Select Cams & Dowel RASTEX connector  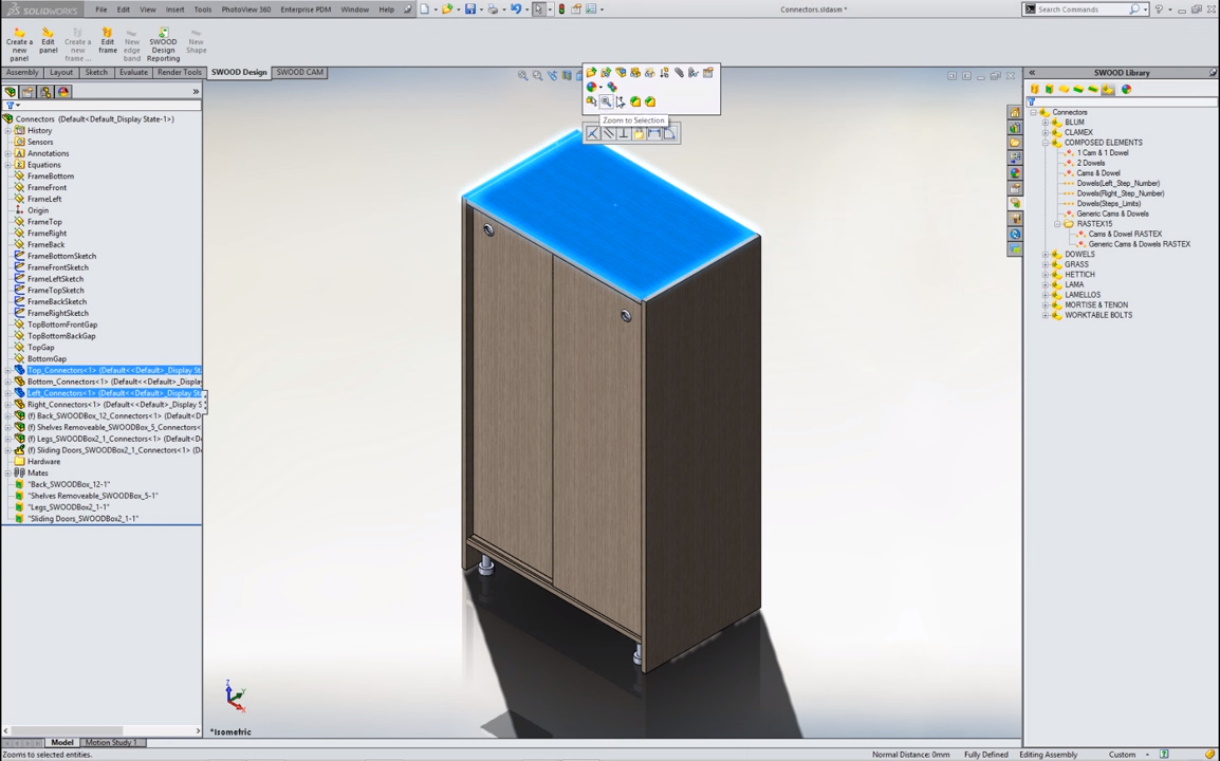coord(1125,234)
